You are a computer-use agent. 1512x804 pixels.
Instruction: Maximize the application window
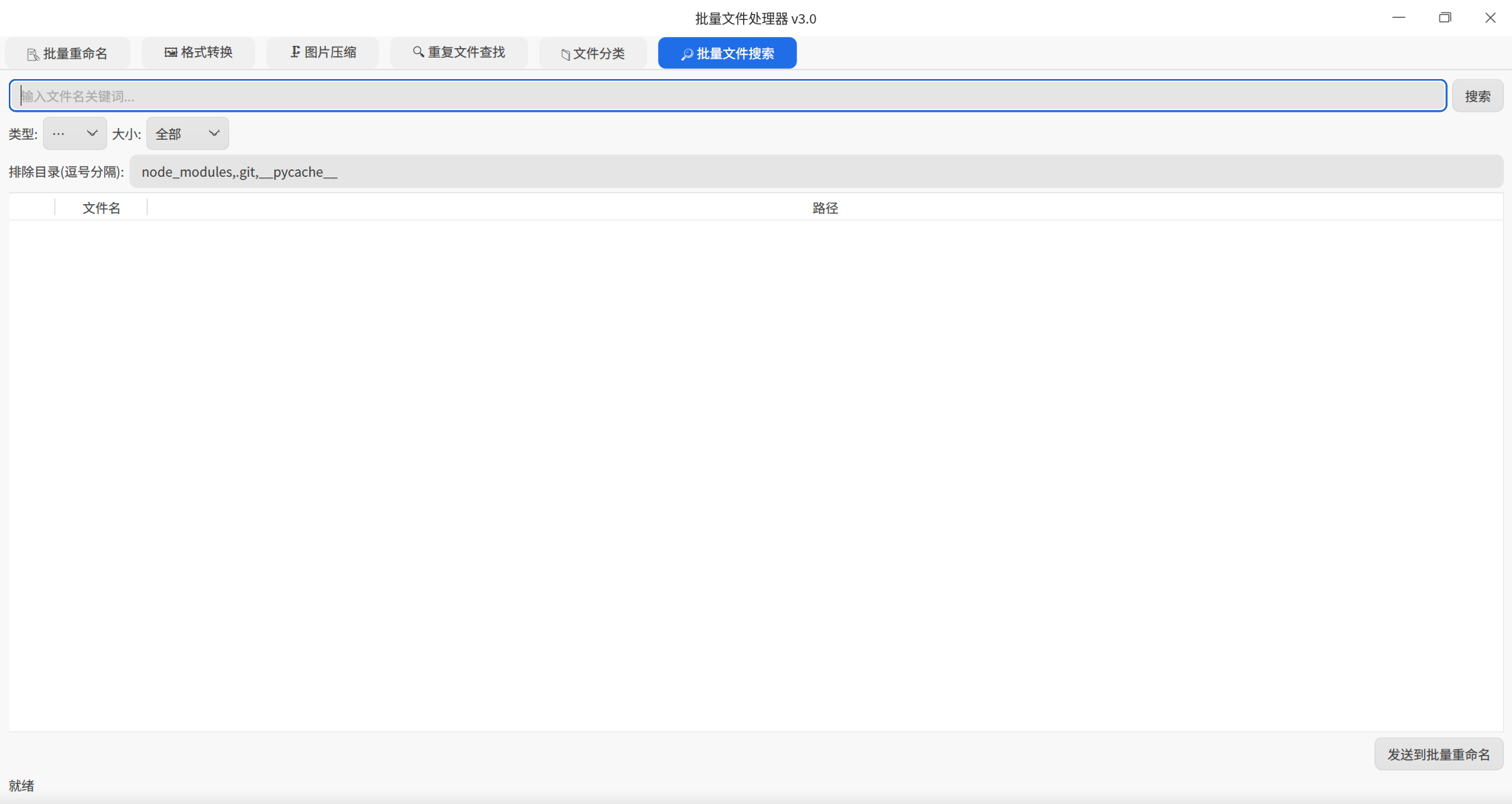coord(1445,18)
